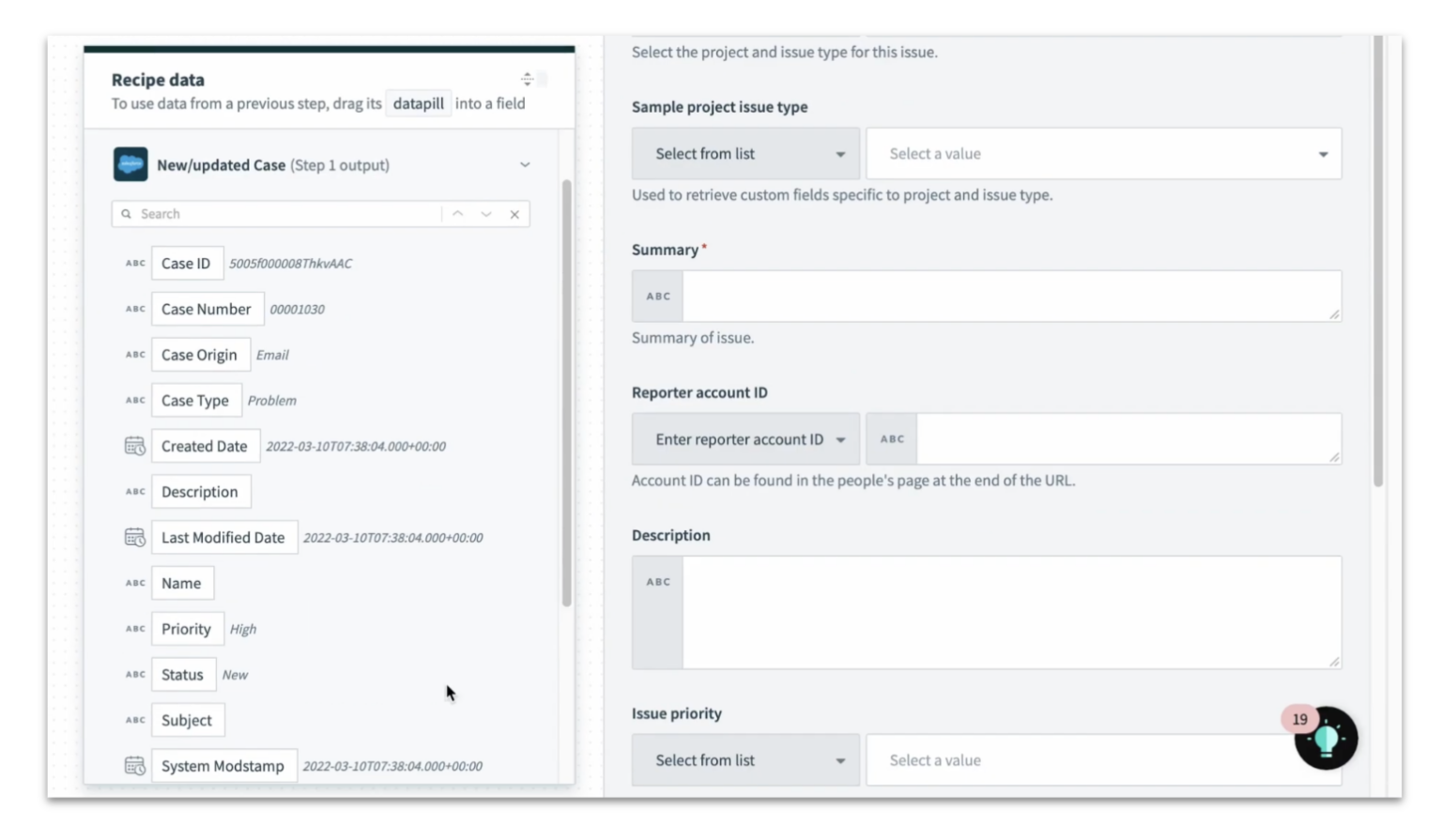Open the lightbulb help widget showing 19 notifications
This screenshot has width=1442, height=840.
(x=1326, y=739)
